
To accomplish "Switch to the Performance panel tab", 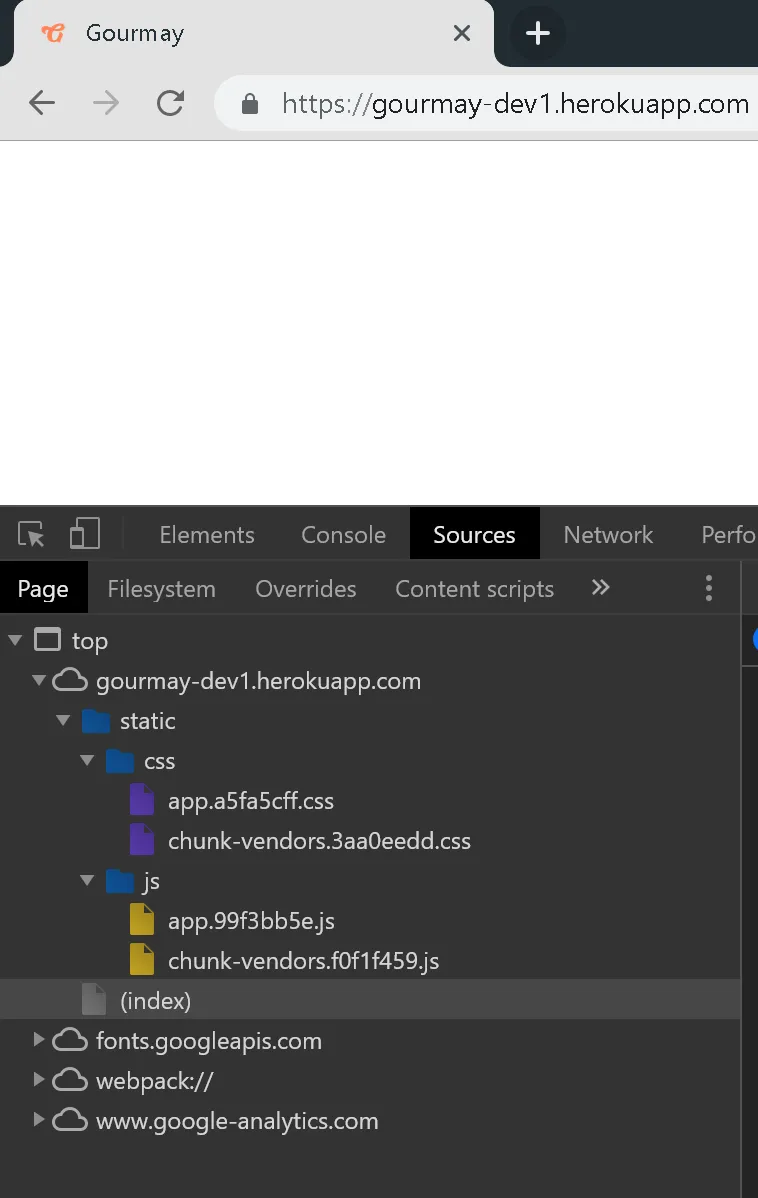I will click(x=729, y=534).
